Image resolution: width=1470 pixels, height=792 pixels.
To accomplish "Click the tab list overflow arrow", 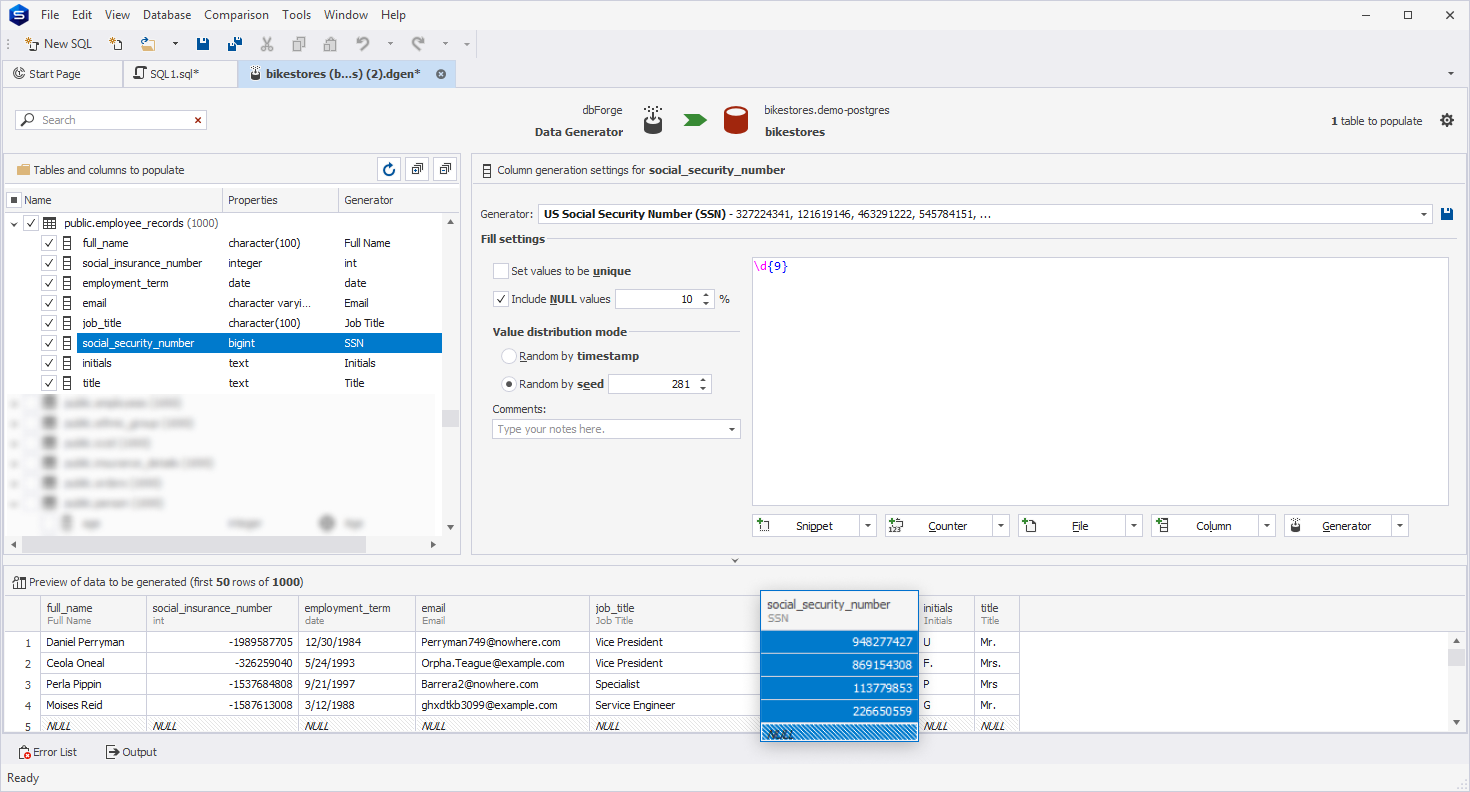I will [1451, 74].
